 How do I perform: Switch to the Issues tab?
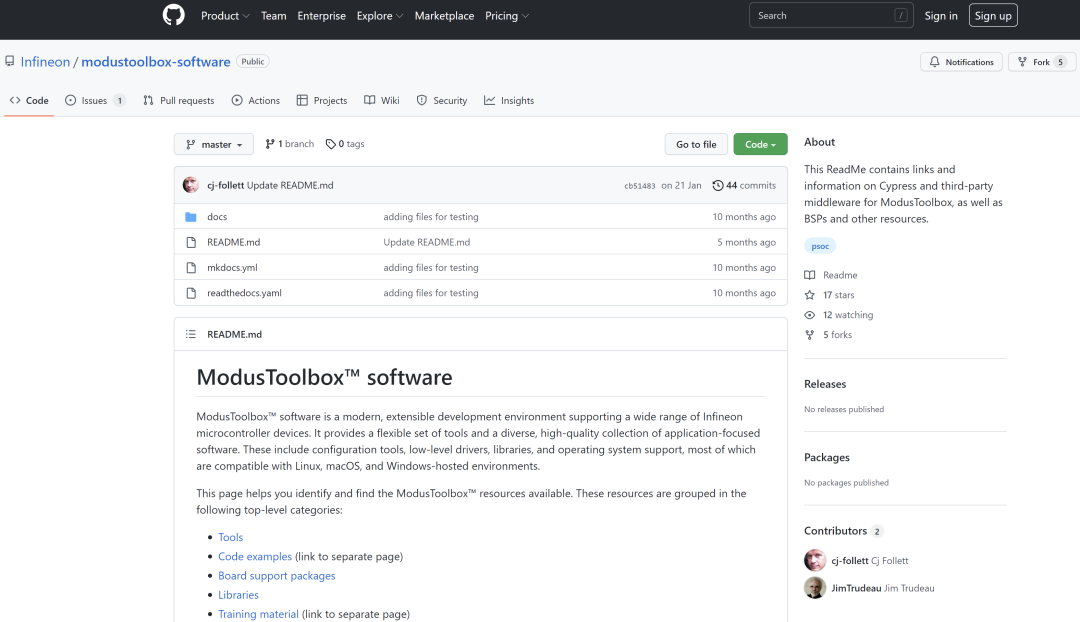[95, 101]
